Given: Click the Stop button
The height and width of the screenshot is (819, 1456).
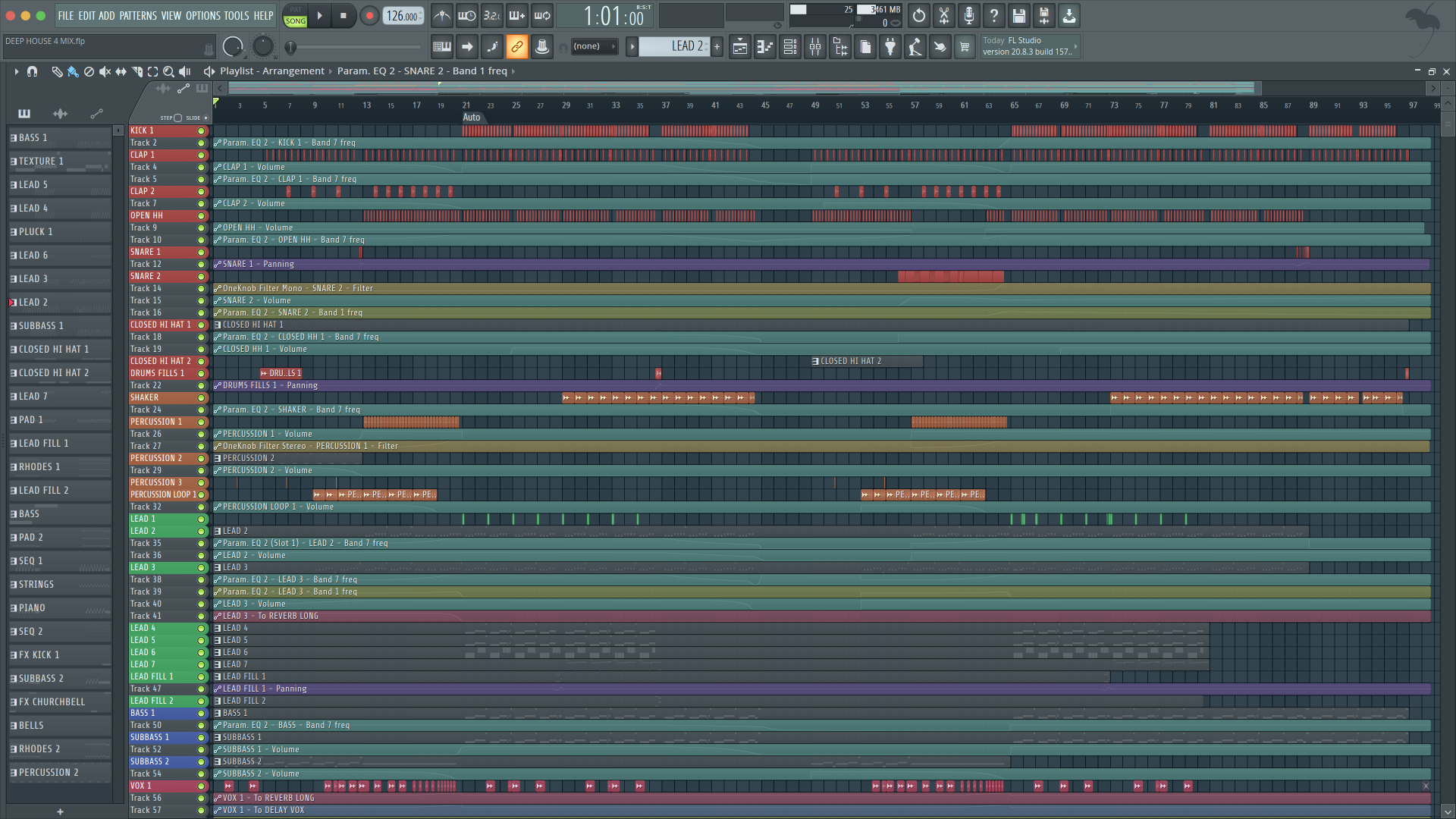Looking at the screenshot, I should tap(344, 15).
